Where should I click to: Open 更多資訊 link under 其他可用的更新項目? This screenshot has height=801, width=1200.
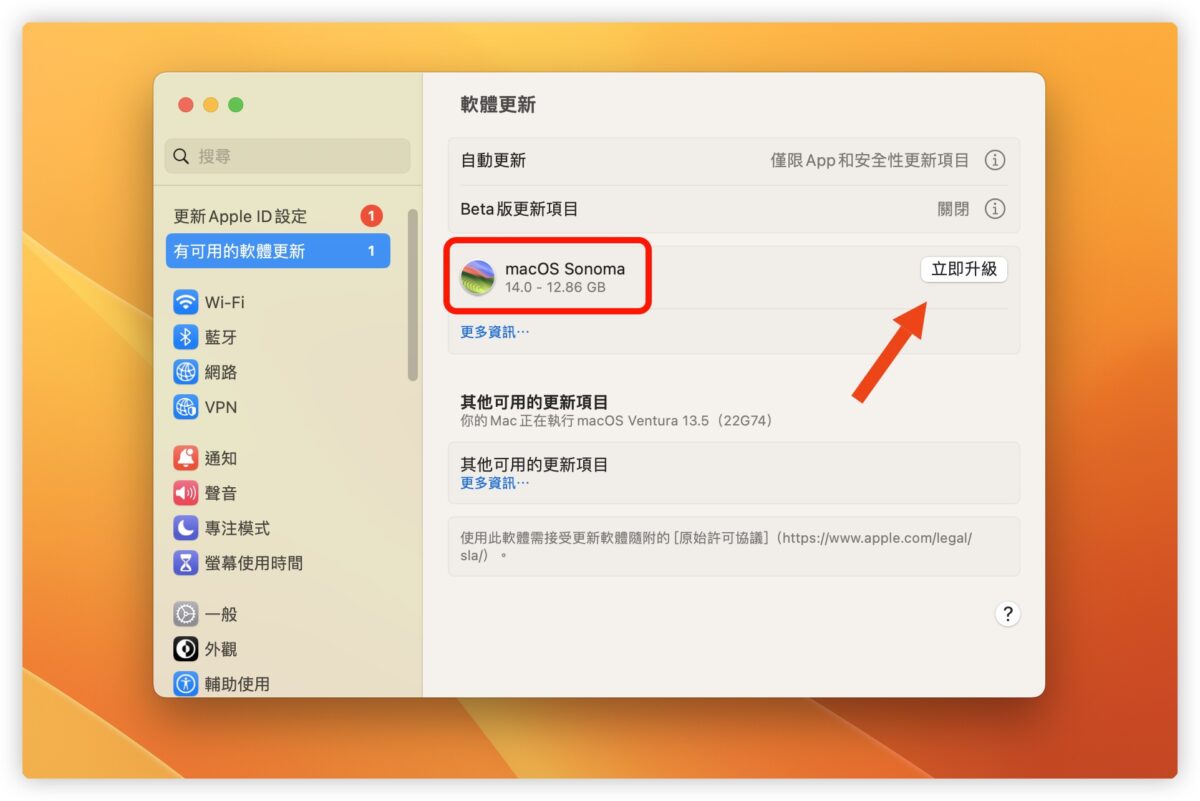click(494, 483)
